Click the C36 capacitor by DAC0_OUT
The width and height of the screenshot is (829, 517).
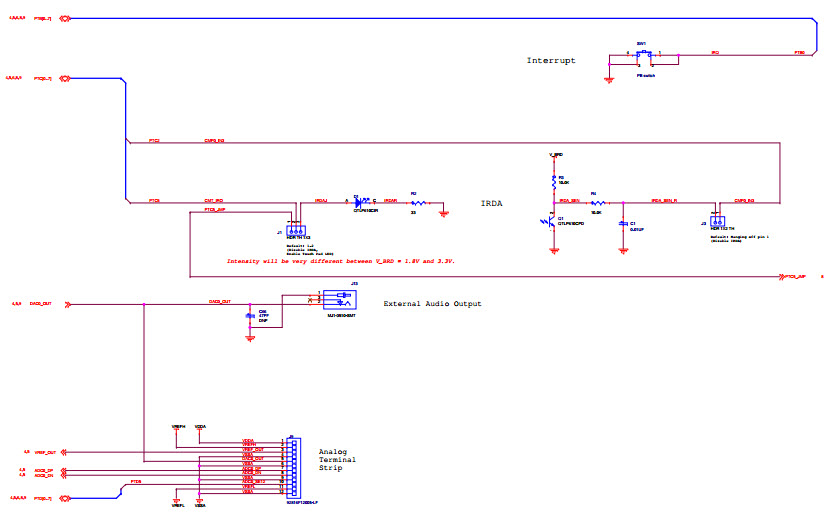pyautogui.click(x=250, y=317)
